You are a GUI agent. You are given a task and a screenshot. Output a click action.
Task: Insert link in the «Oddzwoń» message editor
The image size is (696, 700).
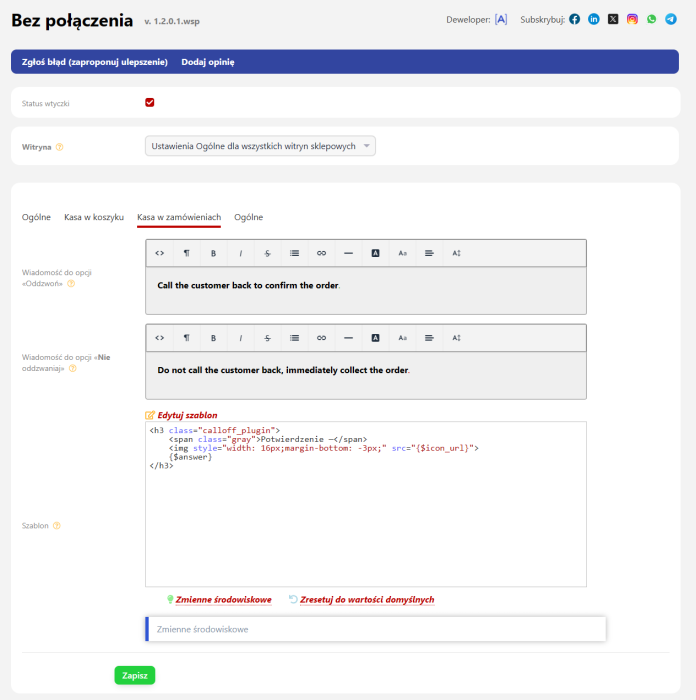tap(321, 253)
